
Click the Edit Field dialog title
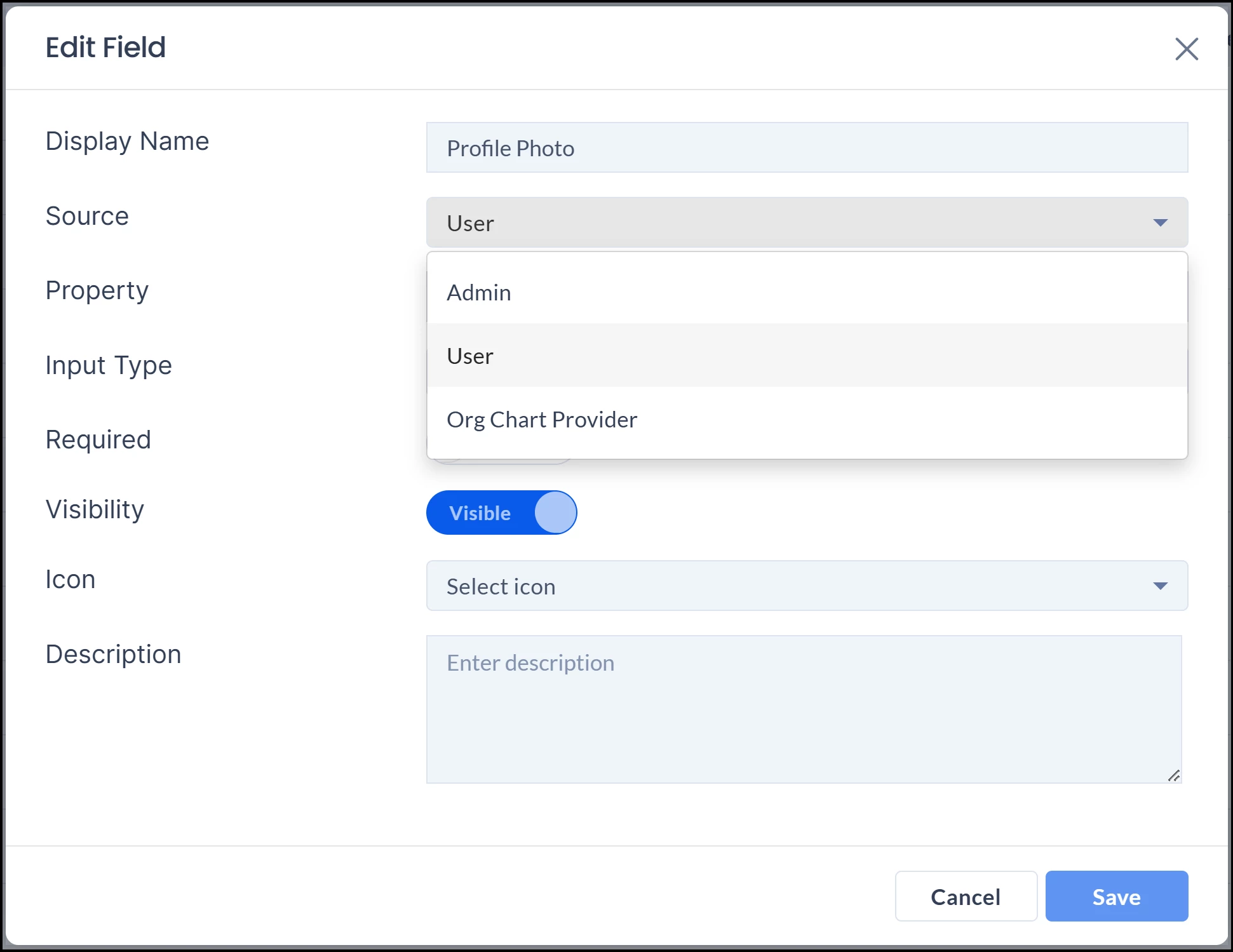[x=105, y=48]
